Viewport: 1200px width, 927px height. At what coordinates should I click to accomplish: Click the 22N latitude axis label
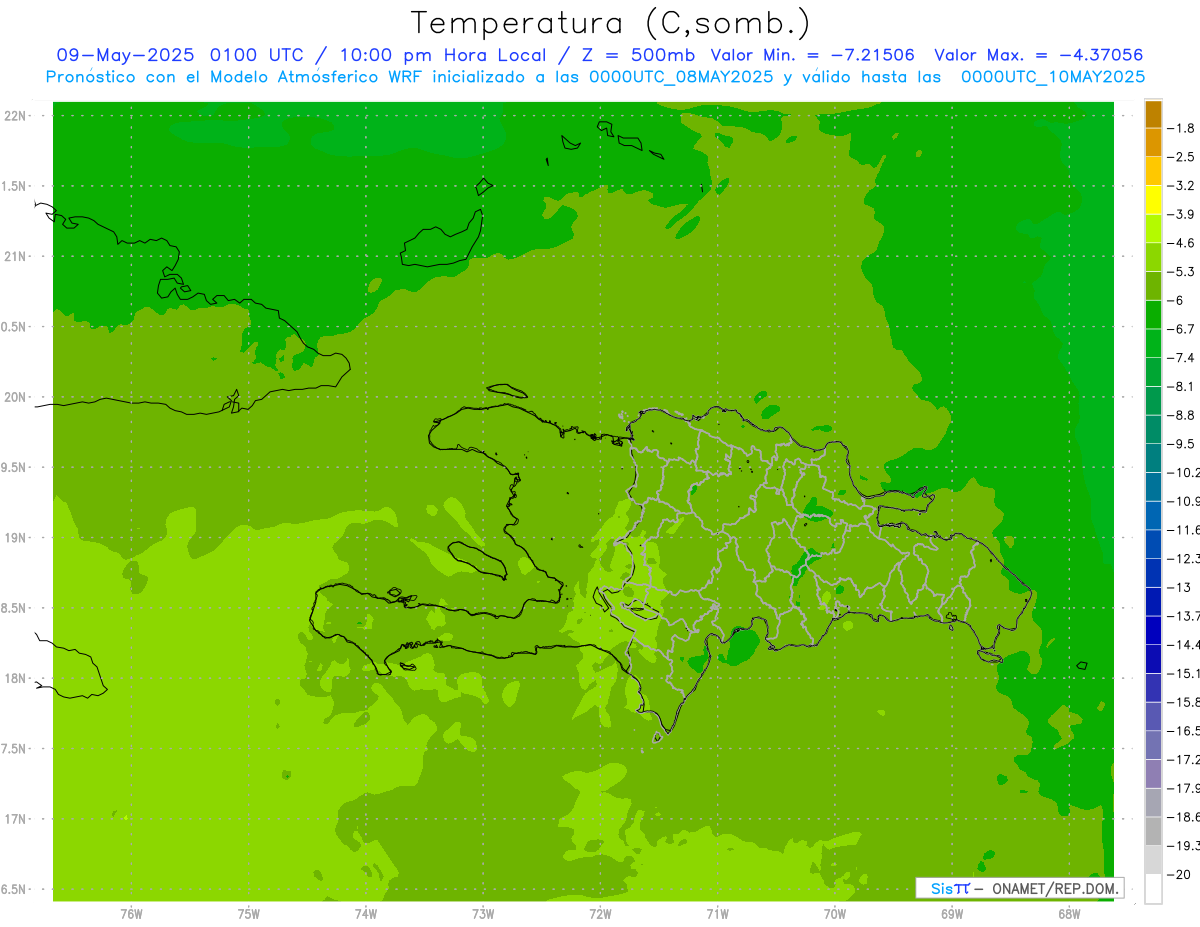tap(17, 116)
